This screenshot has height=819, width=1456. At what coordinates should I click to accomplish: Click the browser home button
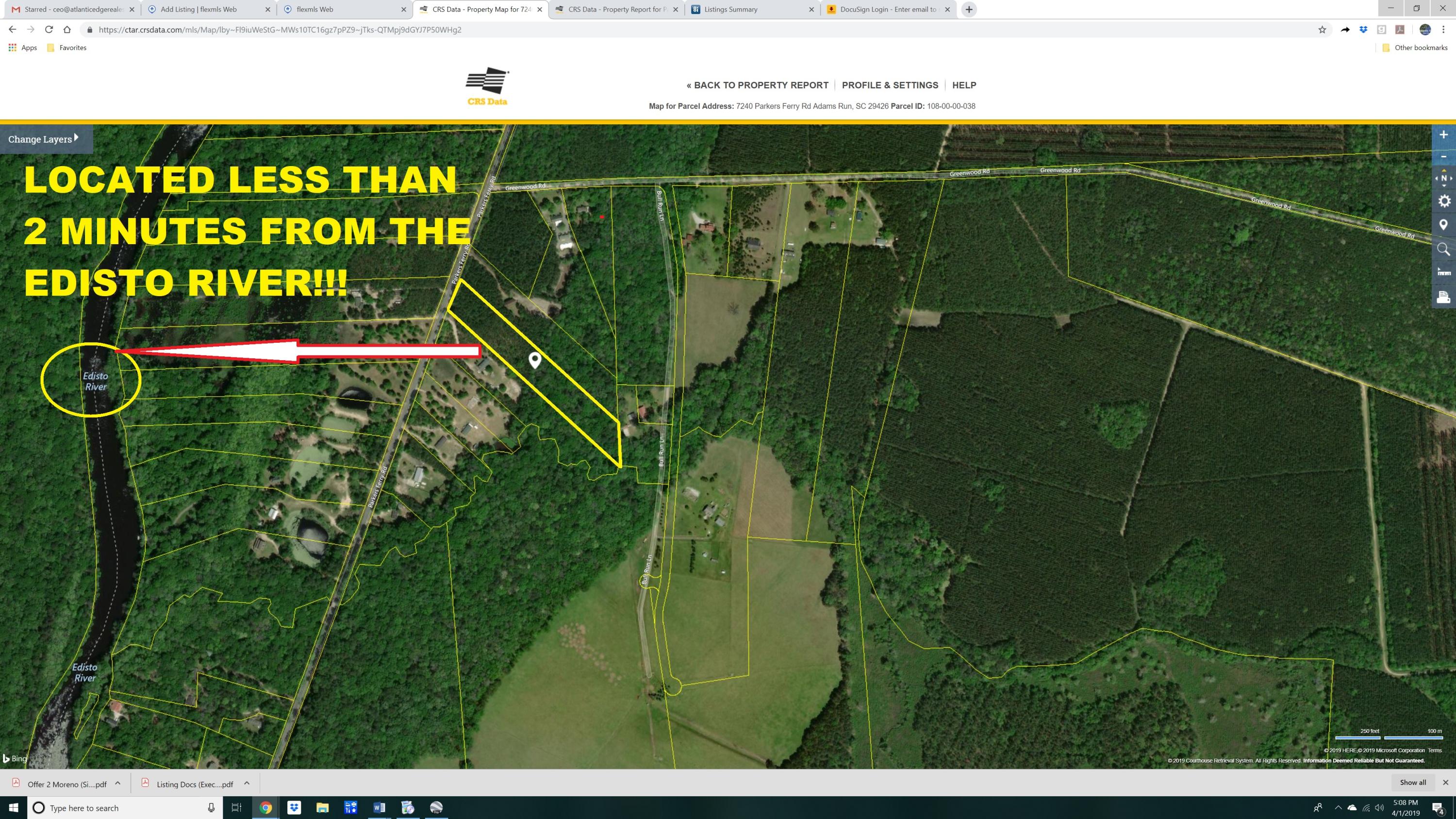66,30
